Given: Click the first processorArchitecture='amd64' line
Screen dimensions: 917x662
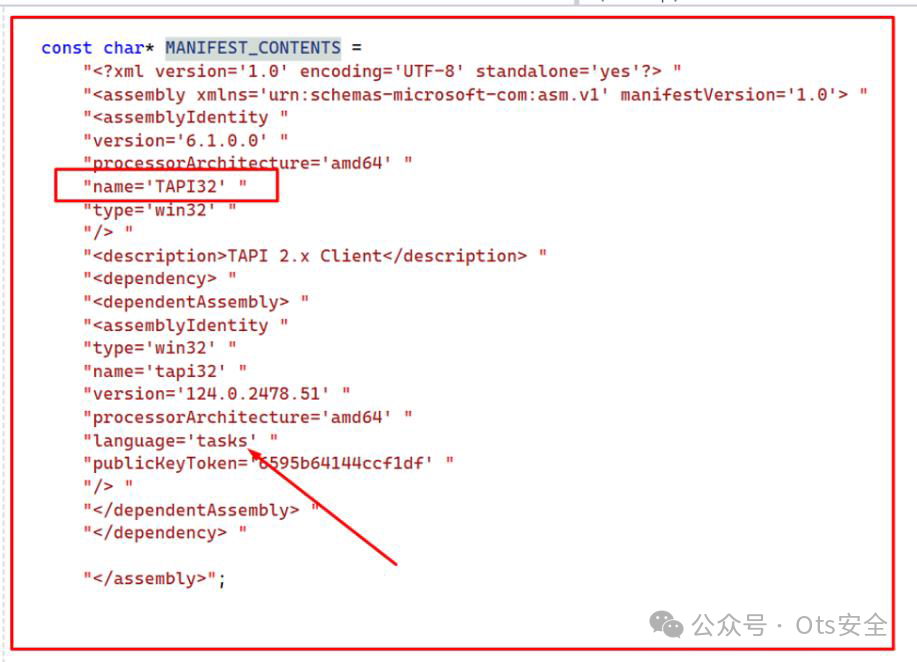Looking at the screenshot, I should click(247, 163).
